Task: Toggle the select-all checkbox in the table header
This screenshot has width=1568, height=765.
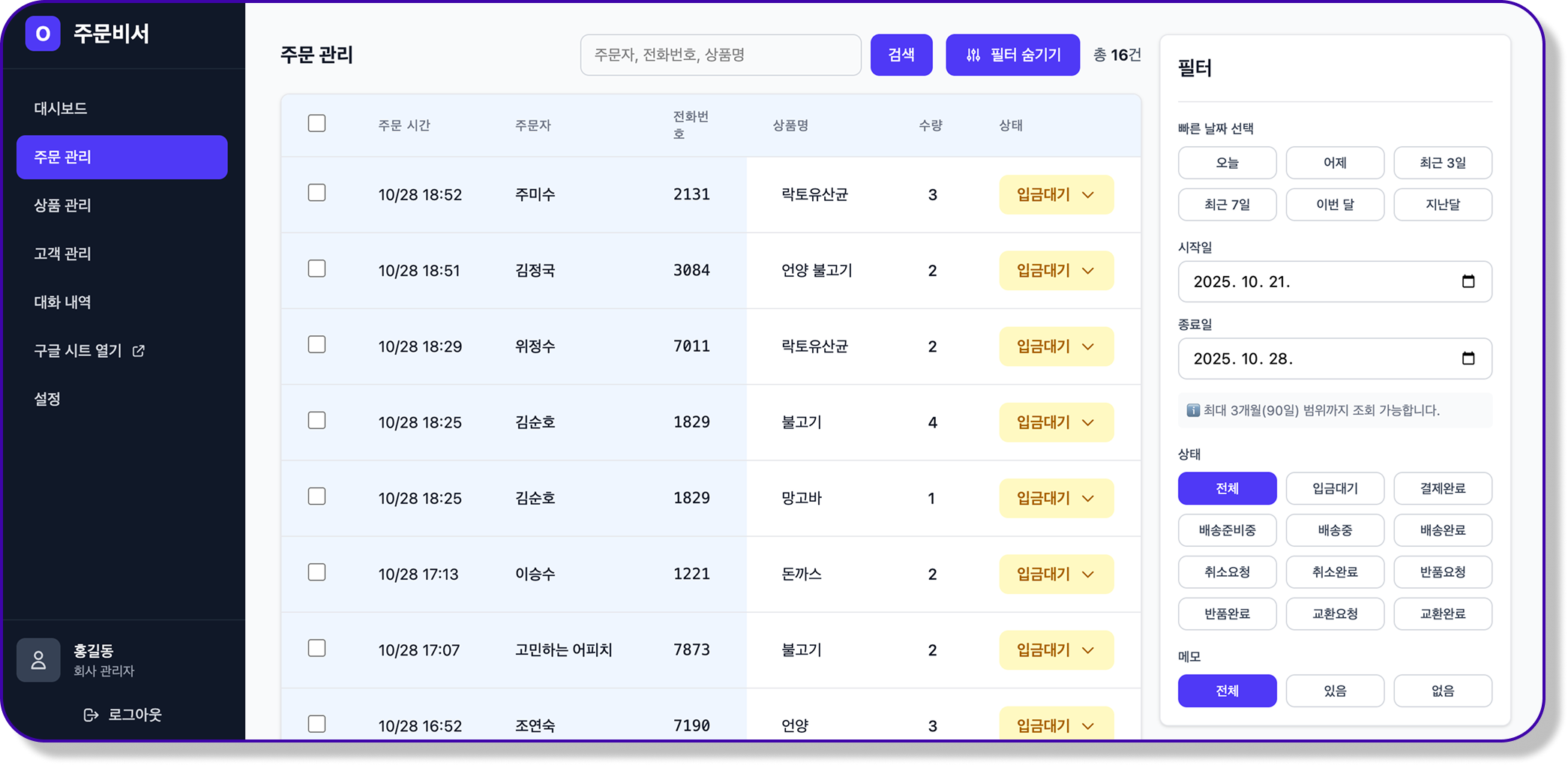Action: coord(316,123)
